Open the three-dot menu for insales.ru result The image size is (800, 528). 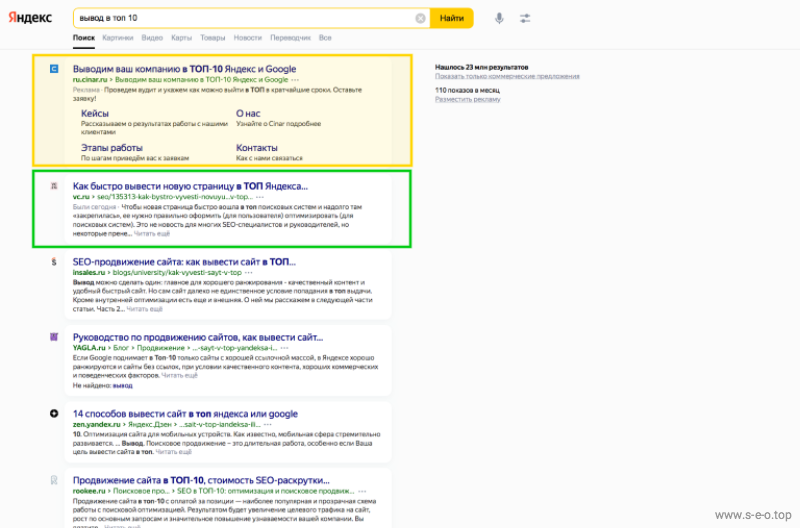click(248, 272)
